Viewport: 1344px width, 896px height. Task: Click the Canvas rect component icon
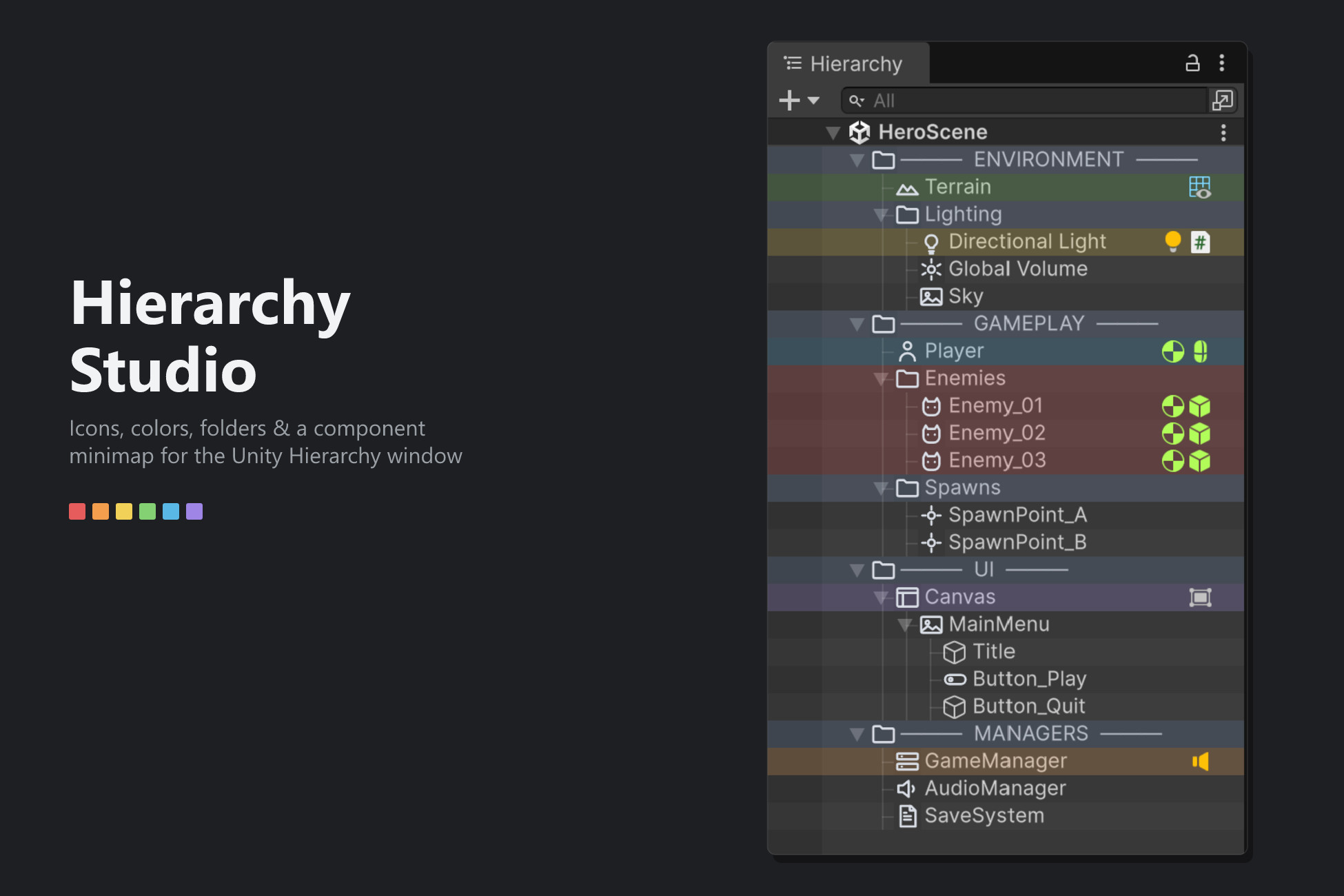(1200, 598)
